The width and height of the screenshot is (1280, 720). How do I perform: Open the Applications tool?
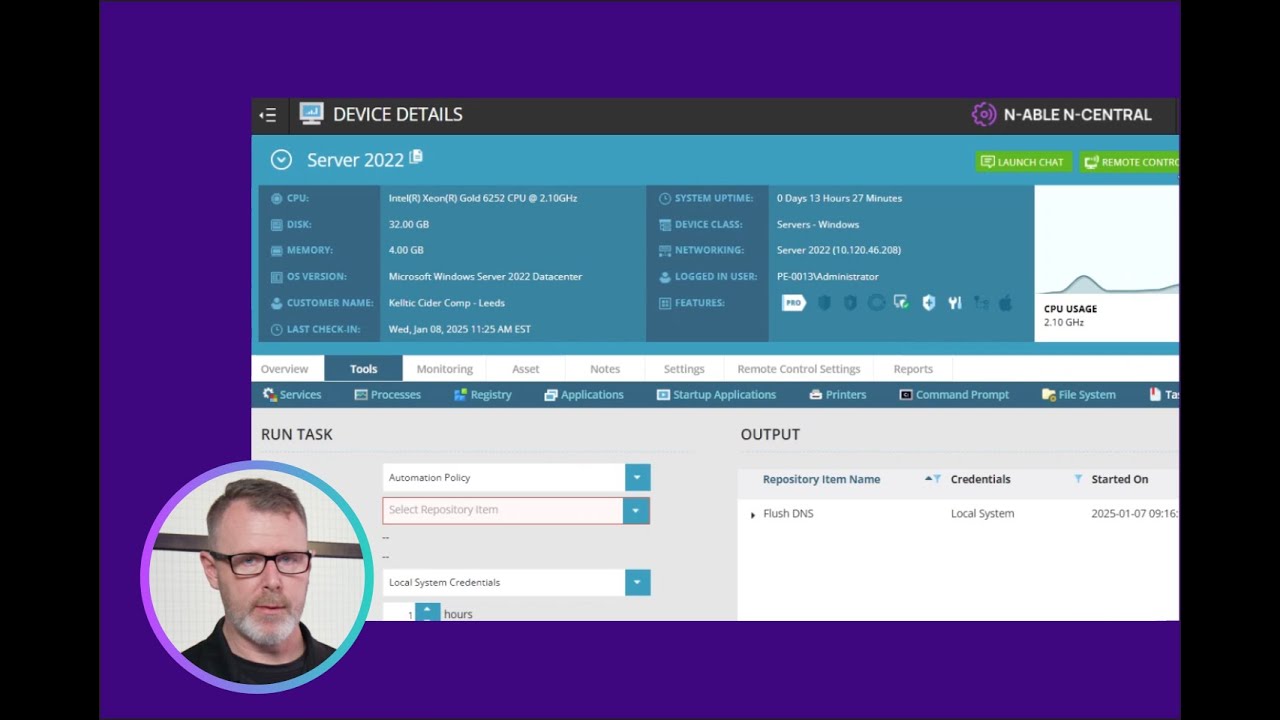click(584, 395)
